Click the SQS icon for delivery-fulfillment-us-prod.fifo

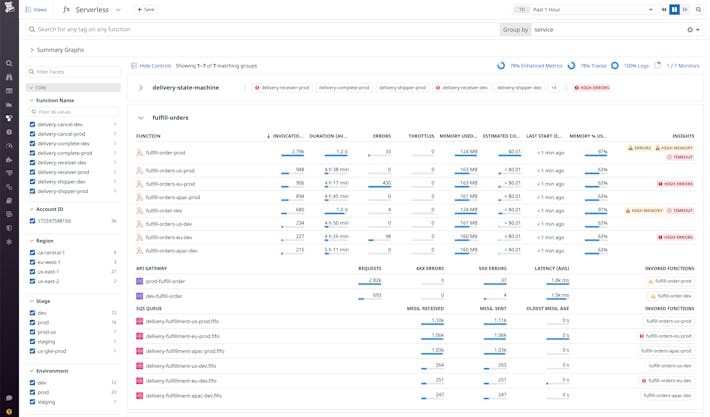[140, 321]
